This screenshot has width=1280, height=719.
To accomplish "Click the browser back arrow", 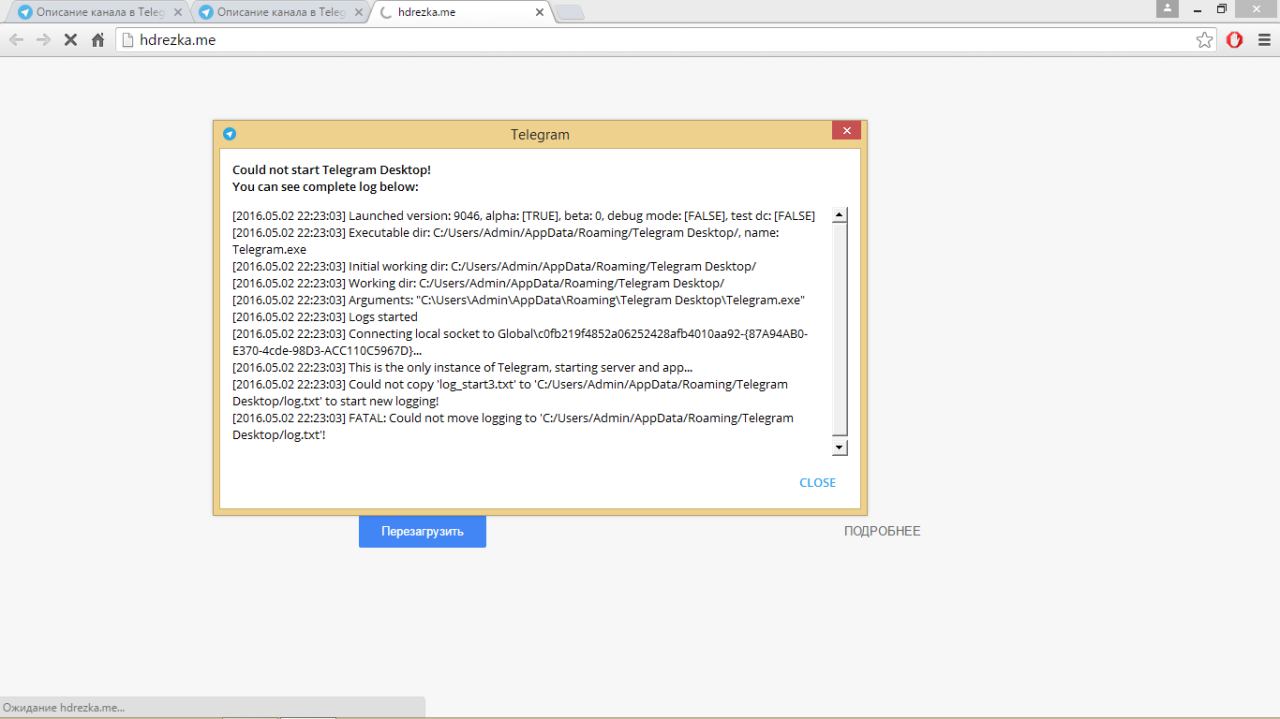I will point(16,40).
